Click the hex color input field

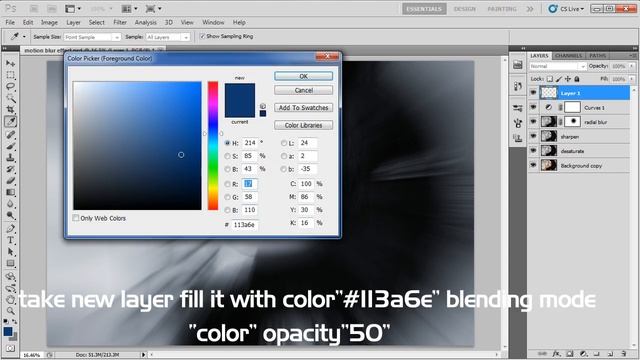[x=244, y=225]
